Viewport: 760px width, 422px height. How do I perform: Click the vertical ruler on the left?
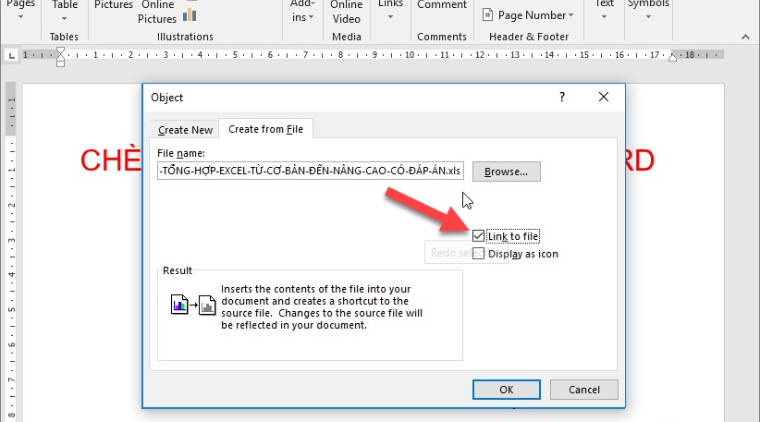click(12, 252)
